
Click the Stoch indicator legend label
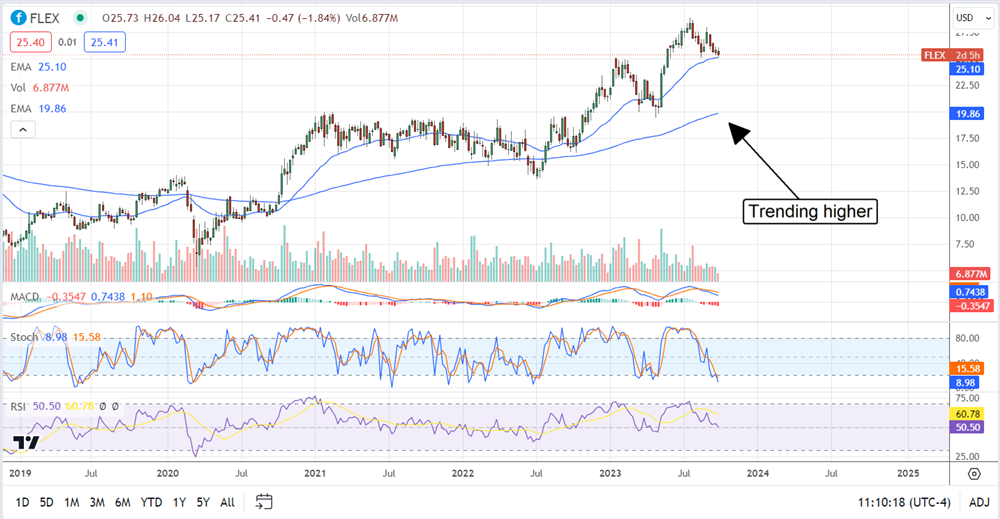23,337
